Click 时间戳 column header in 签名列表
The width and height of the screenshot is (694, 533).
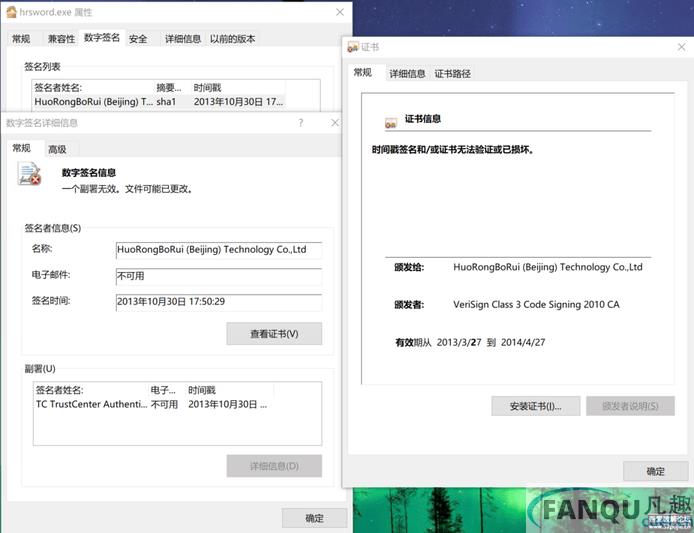coord(238,88)
